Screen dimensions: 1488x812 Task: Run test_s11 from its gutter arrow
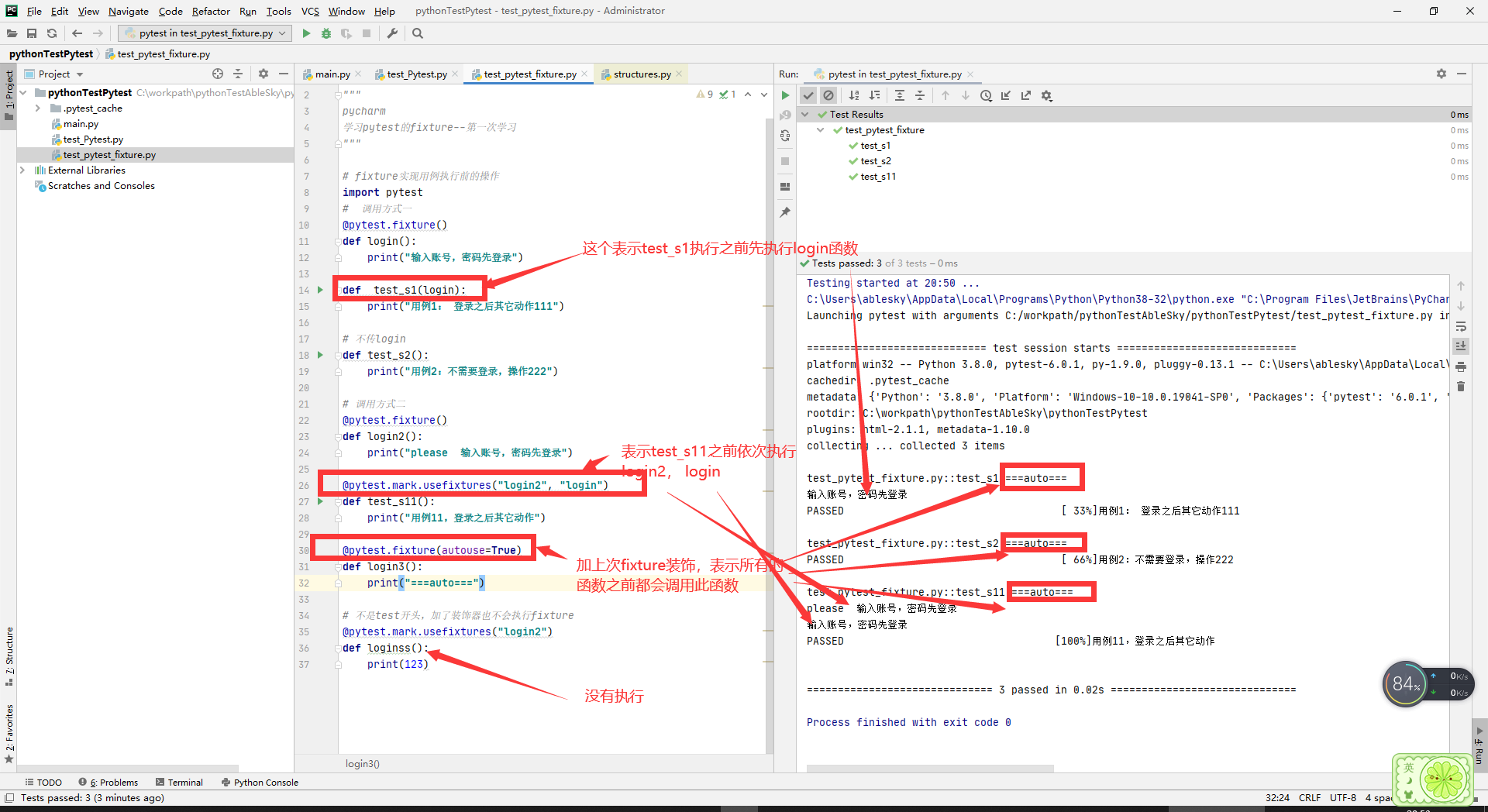(320, 501)
